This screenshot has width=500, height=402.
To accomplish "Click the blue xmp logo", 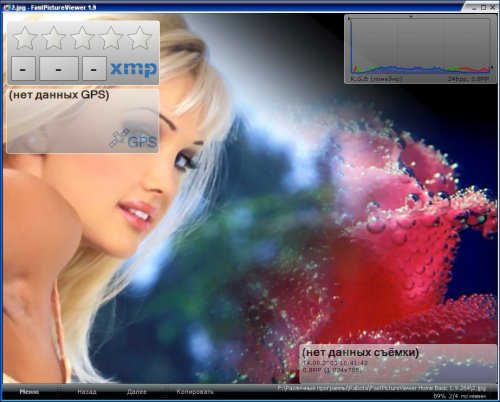I will pyautogui.click(x=133, y=69).
